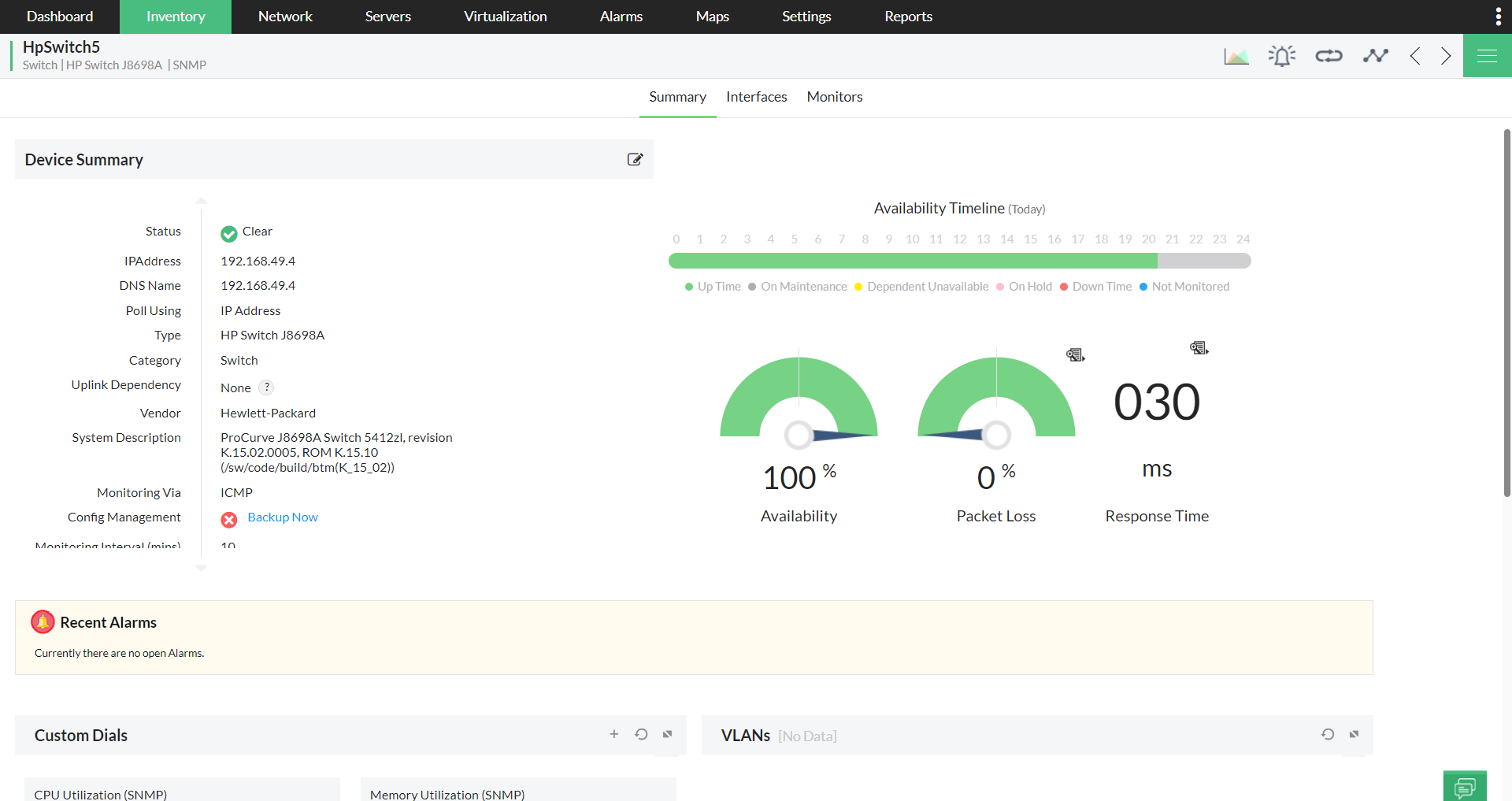This screenshot has height=801, width=1512.
Task: Navigate to next device with right chevron
Action: pos(1445,55)
